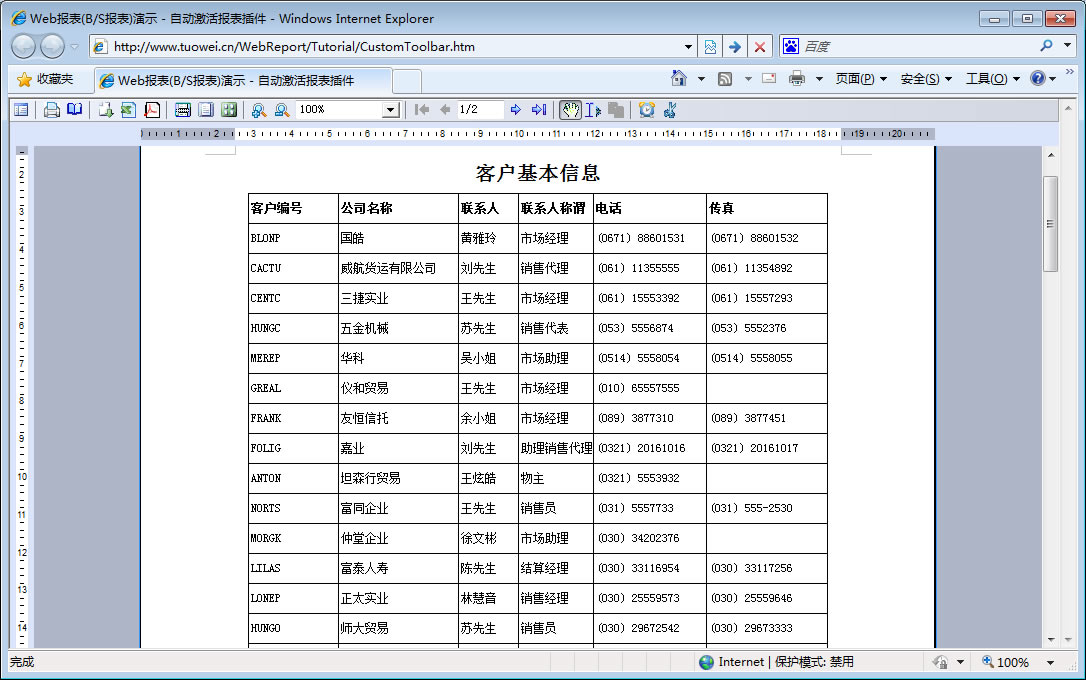The width and height of the screenshot is (1086, 680).
Task: Click the zoom in magnifier icon
Action: pyautogui.click(x=258, y=110)
